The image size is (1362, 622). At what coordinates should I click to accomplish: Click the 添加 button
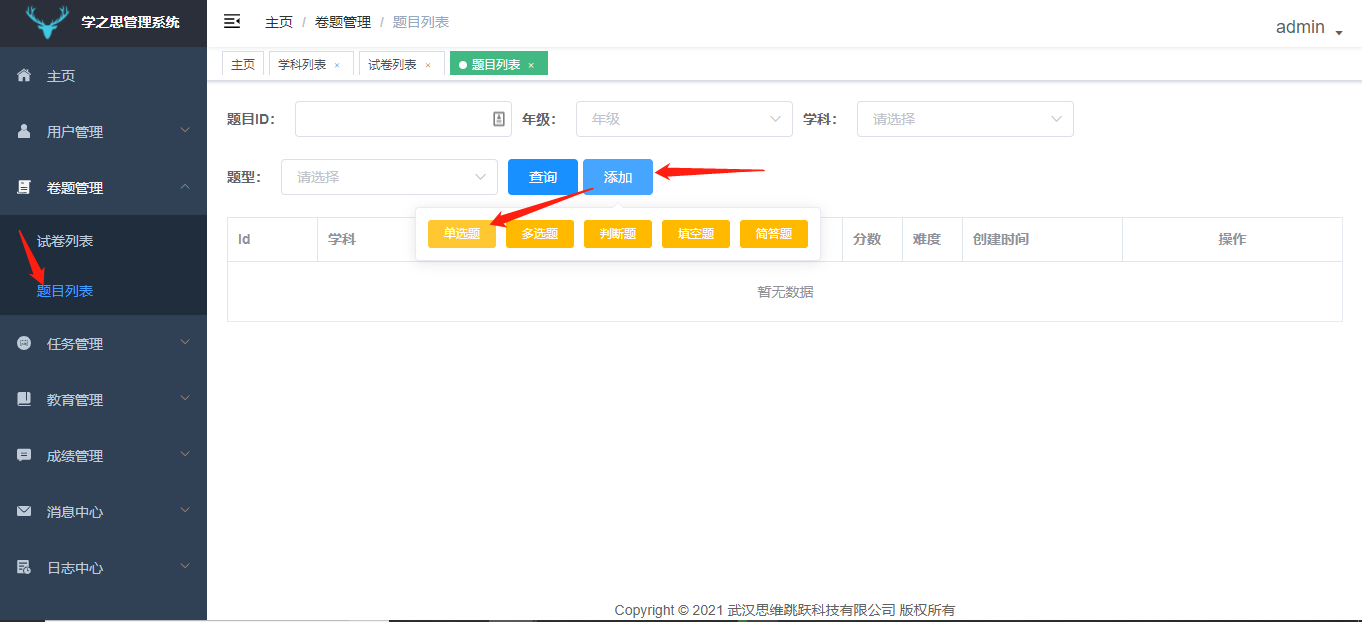[x=618, y=177]
